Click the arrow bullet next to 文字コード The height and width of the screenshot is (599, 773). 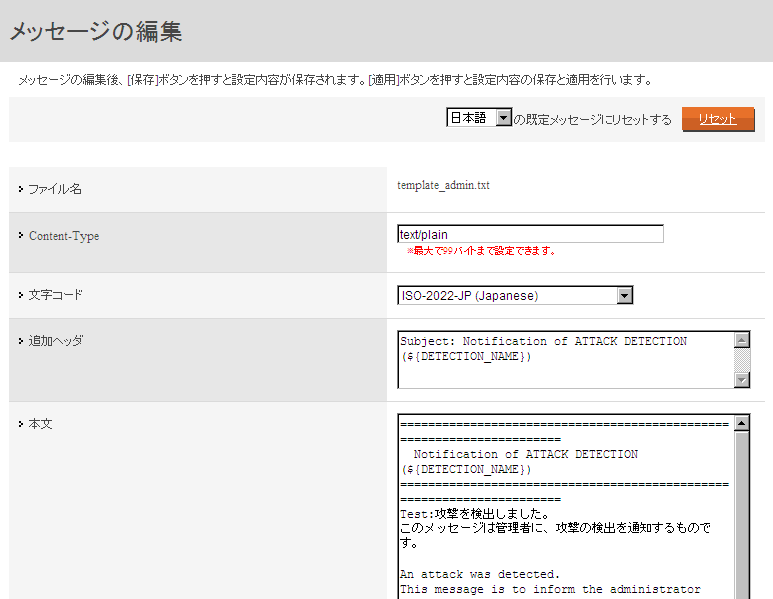(21, 295)
